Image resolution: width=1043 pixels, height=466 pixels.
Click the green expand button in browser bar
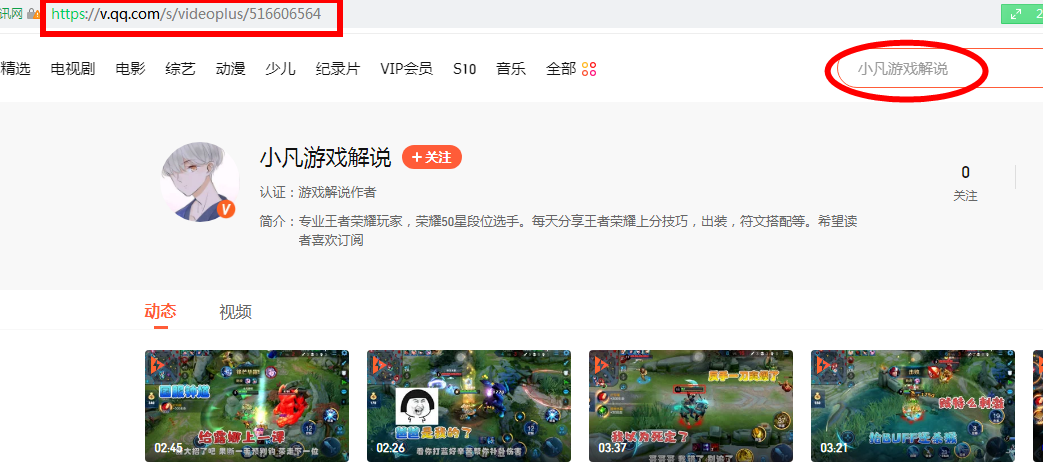click(1016, 14)
